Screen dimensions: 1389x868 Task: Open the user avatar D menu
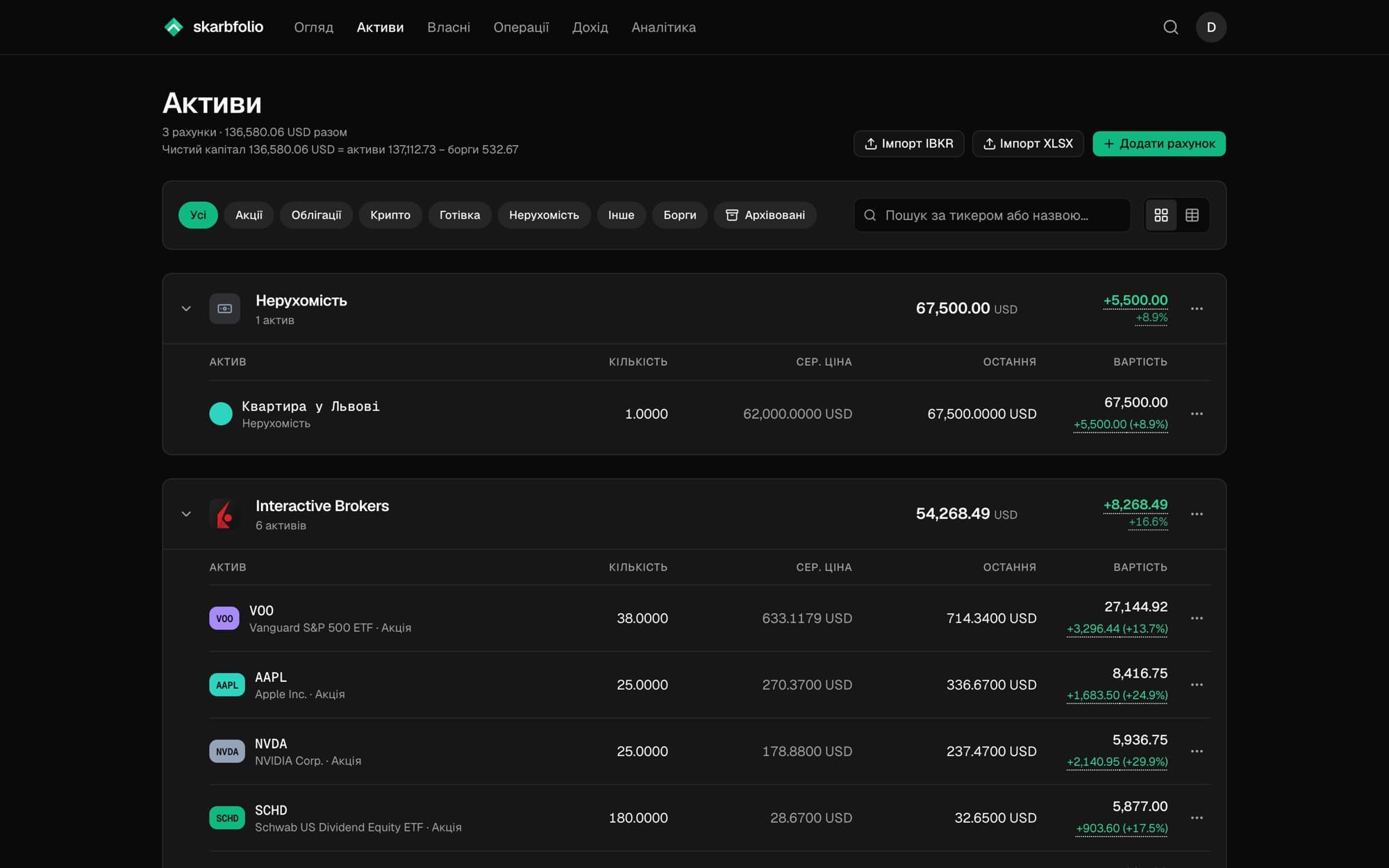point(1211,27)
